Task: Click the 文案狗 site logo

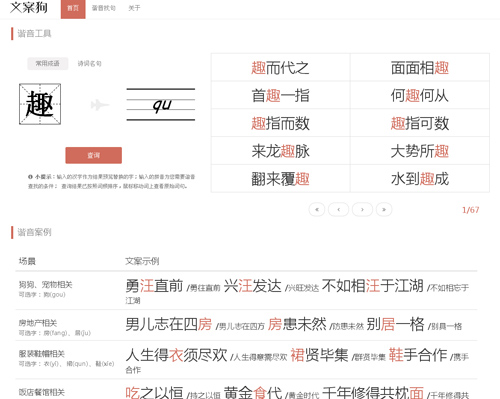Action: click(x=29, y=7)
